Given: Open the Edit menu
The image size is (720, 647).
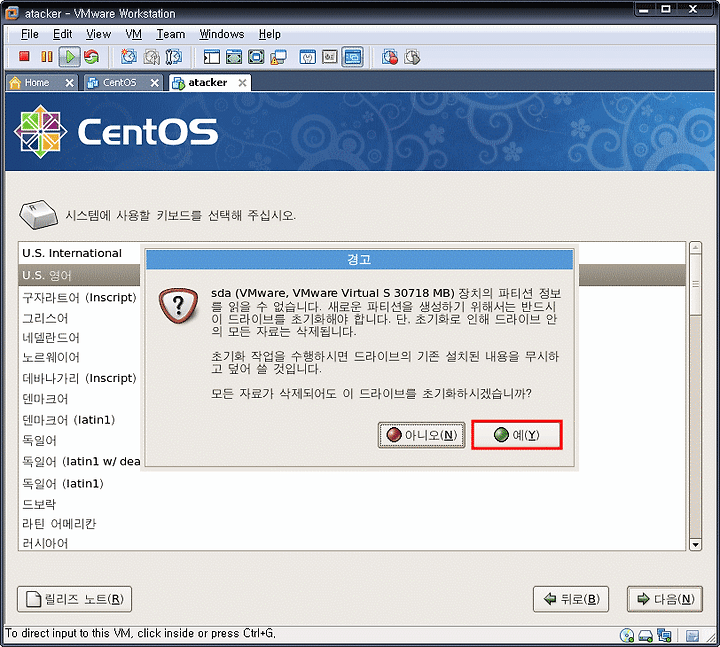Looking at the screenshot, I should point(62,34).
